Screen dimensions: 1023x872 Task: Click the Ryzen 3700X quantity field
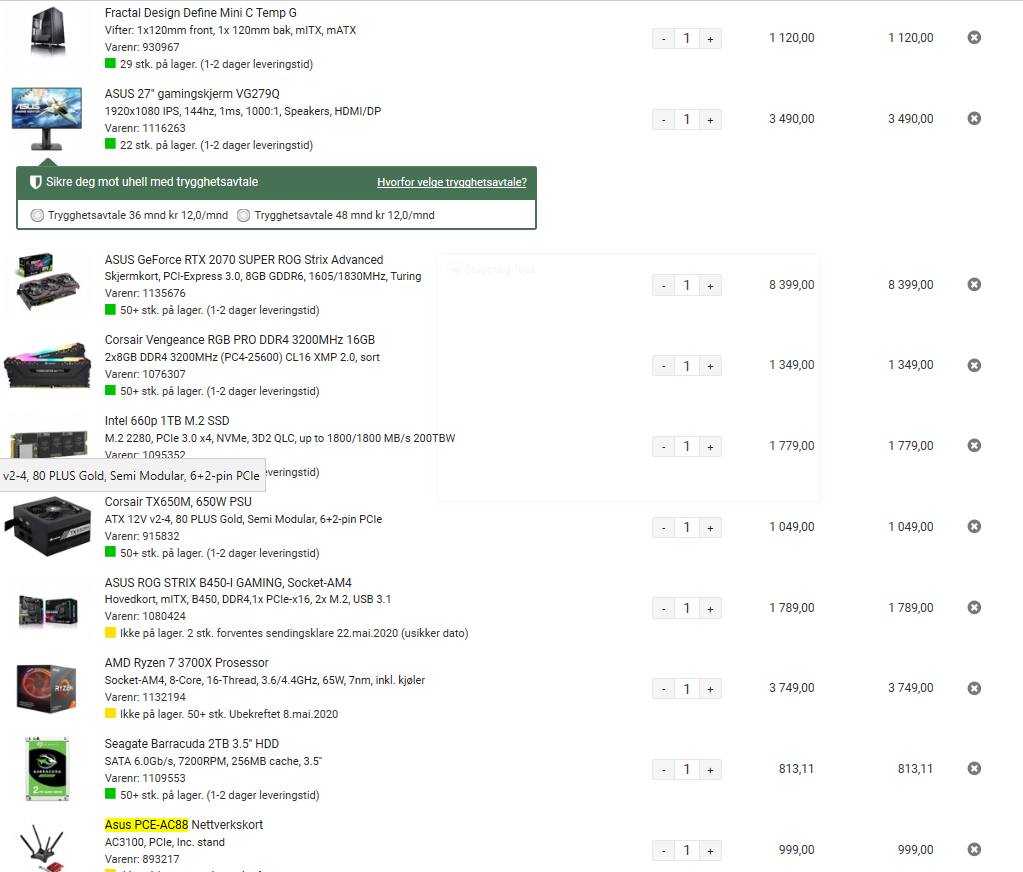point(687,689)
